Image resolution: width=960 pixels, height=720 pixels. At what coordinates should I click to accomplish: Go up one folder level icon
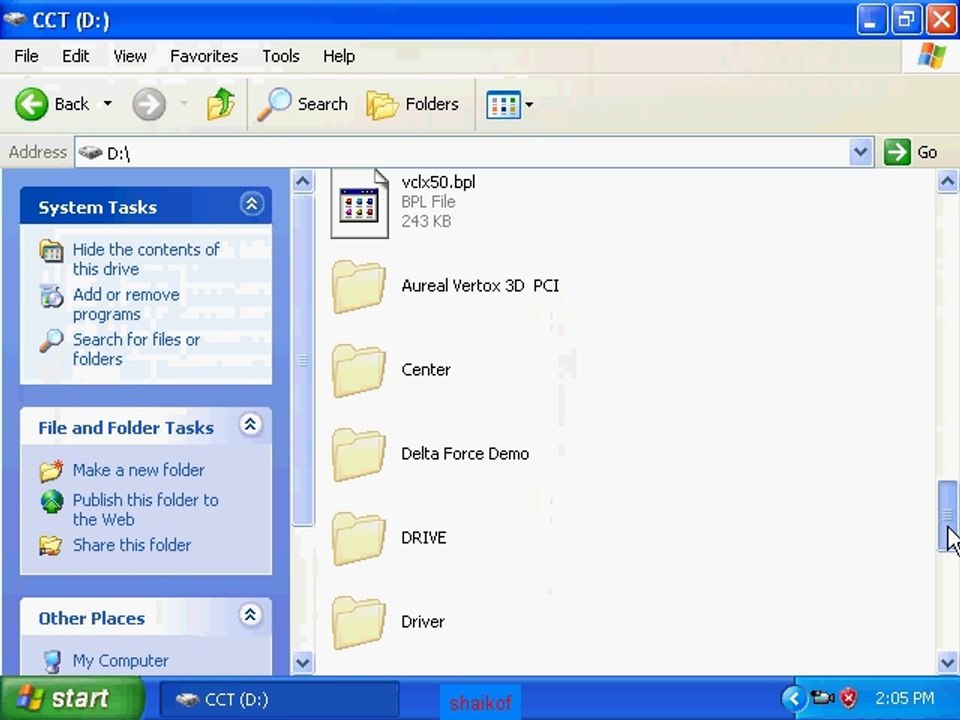point(221,104)
